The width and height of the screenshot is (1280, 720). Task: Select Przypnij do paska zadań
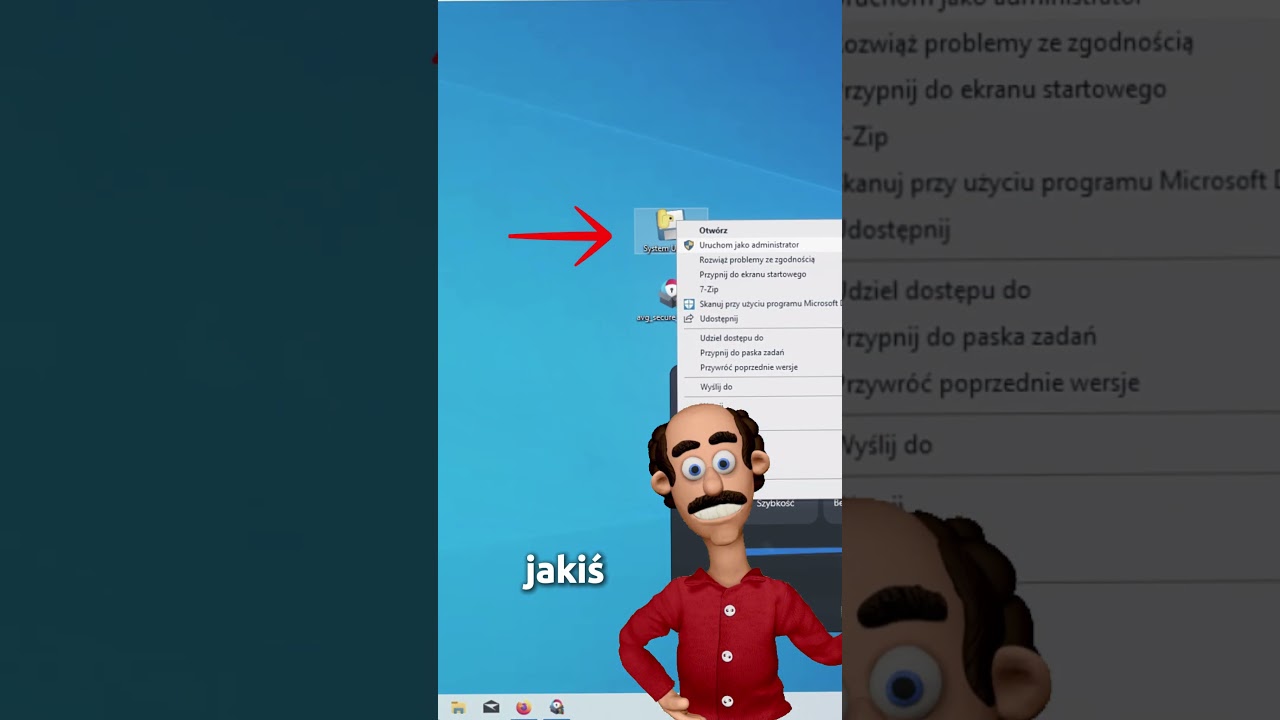[x=742, y=353]
